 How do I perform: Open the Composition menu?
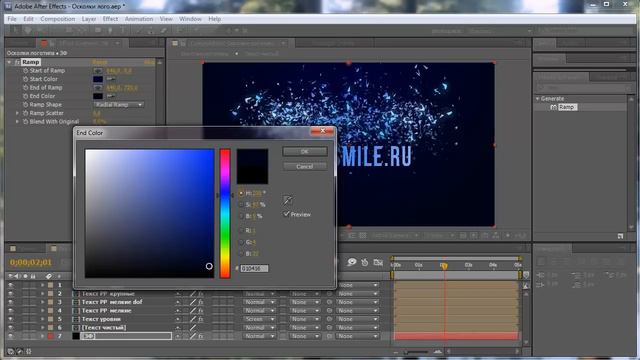pyautogui.click(x=58, y=19)
